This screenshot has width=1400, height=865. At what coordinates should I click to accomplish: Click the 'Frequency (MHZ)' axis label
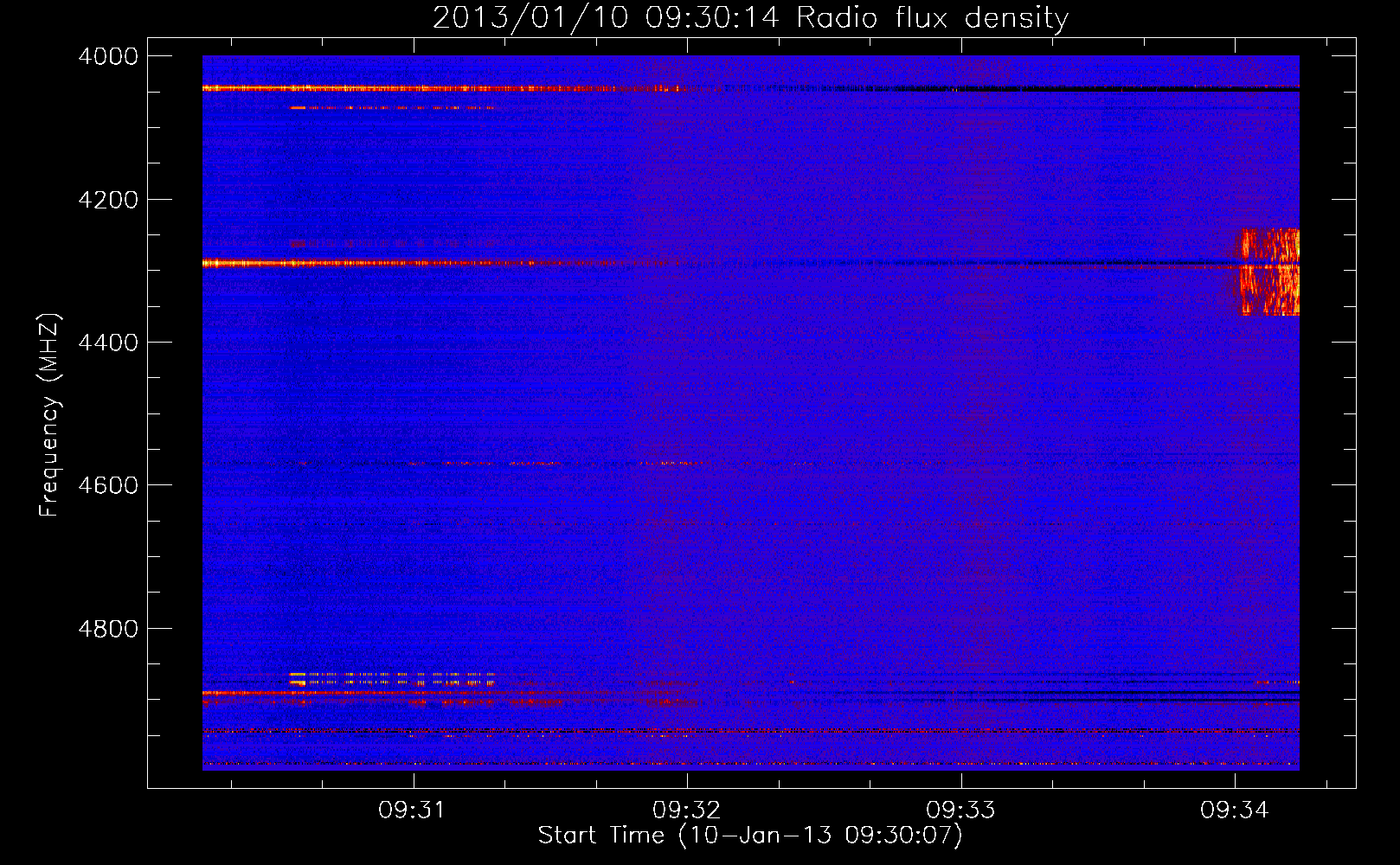click(49, 414)
